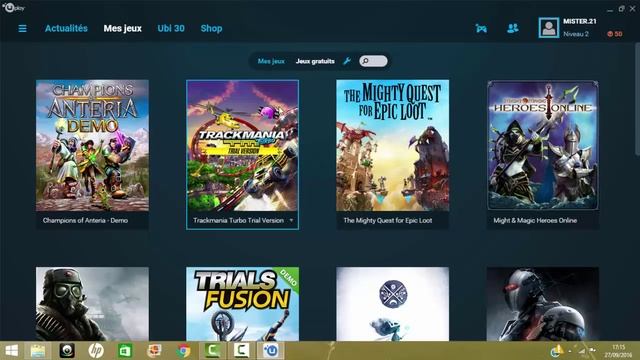The width and height of the screenshot is (640, 360).
Task: Open Windows Store in taskbar
Action: (x=125, y=351)
